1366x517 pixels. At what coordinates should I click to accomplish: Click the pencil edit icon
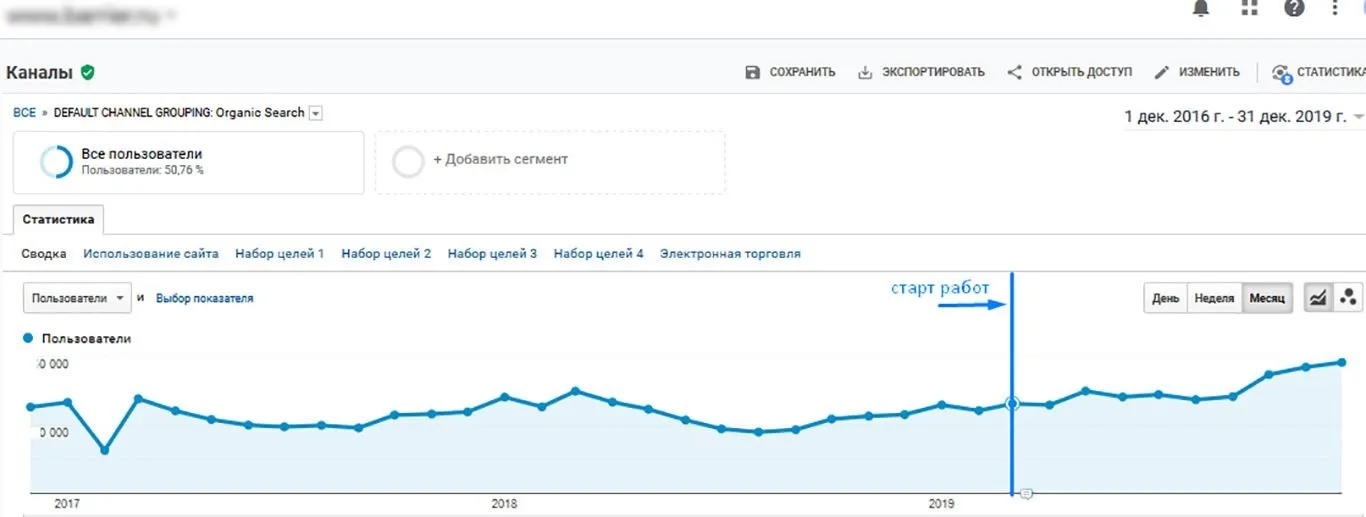point(1161,72)
